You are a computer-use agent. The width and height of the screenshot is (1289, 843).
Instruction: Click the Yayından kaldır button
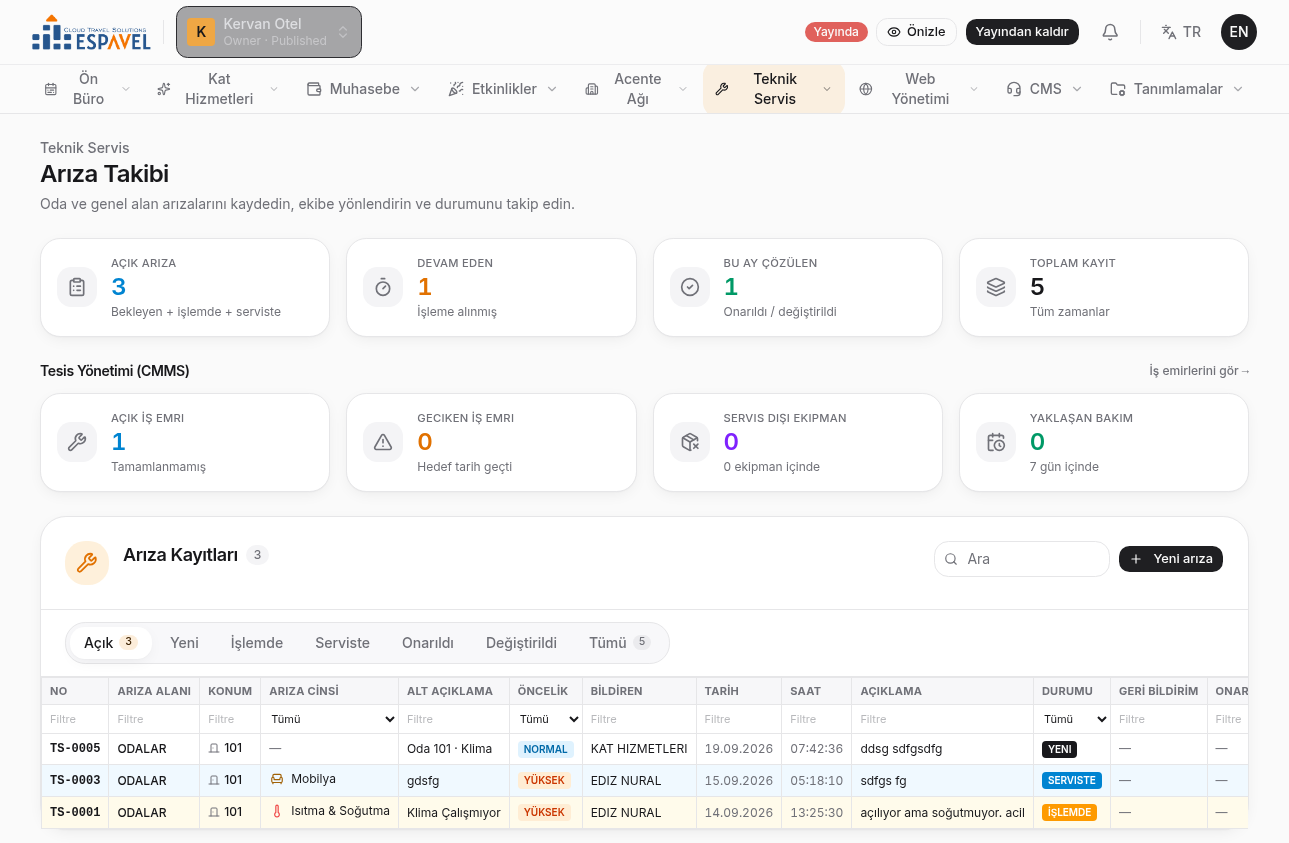1022,32
